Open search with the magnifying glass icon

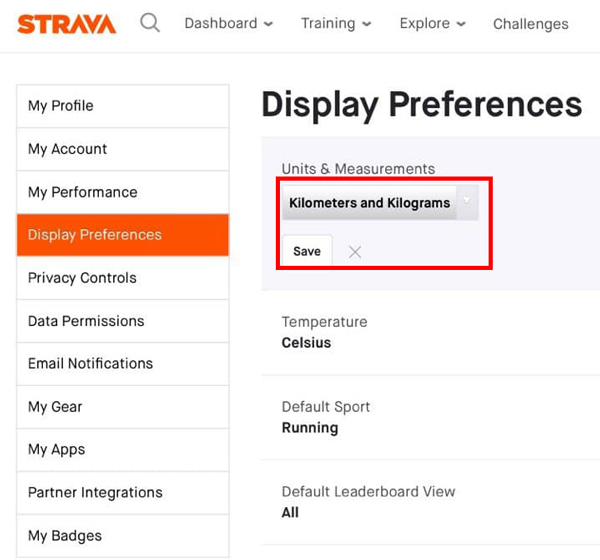coord(150,22)
